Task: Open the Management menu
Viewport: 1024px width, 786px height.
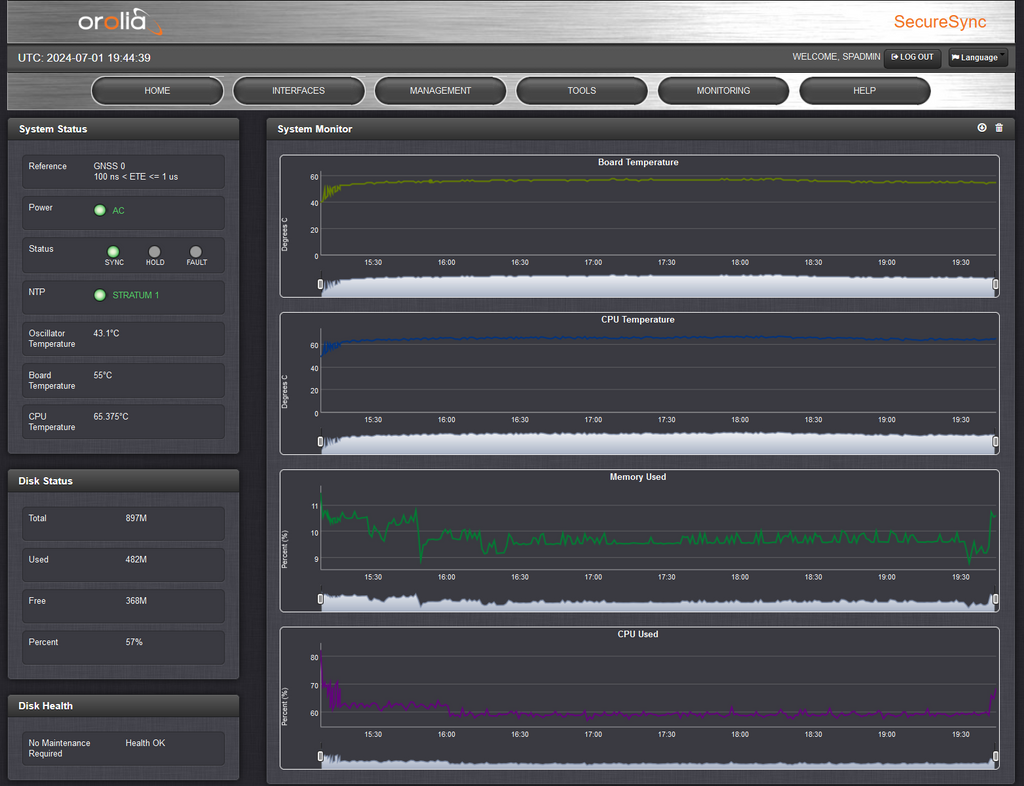Action: [x=440, y=91]
